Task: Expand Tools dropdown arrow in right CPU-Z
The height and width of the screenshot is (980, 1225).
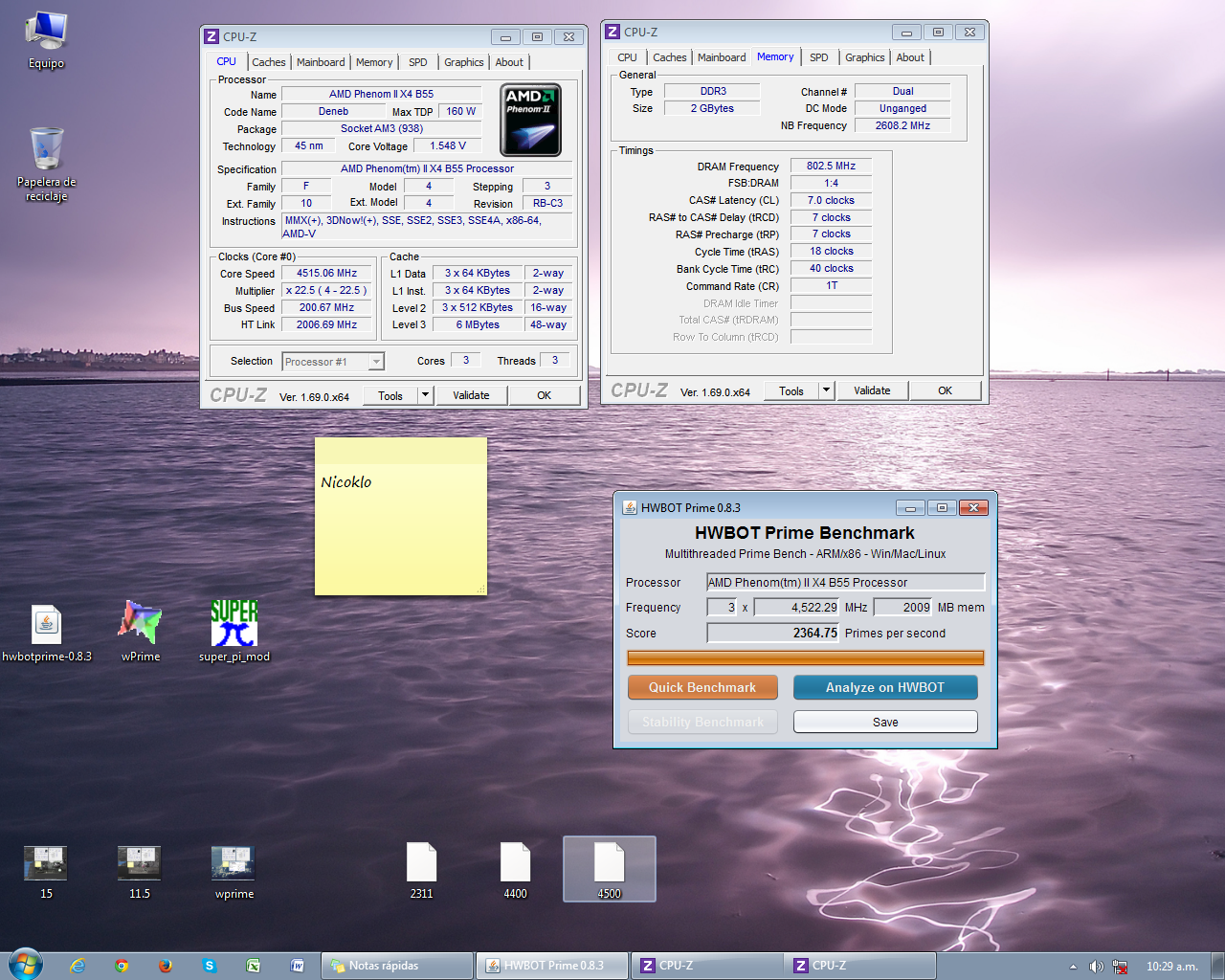Action: (826, 390)
